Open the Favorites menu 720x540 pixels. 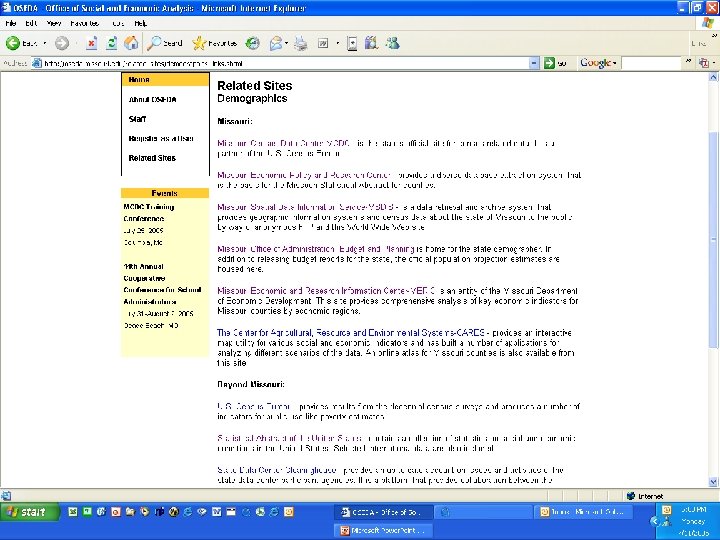[x=84, y=23]
